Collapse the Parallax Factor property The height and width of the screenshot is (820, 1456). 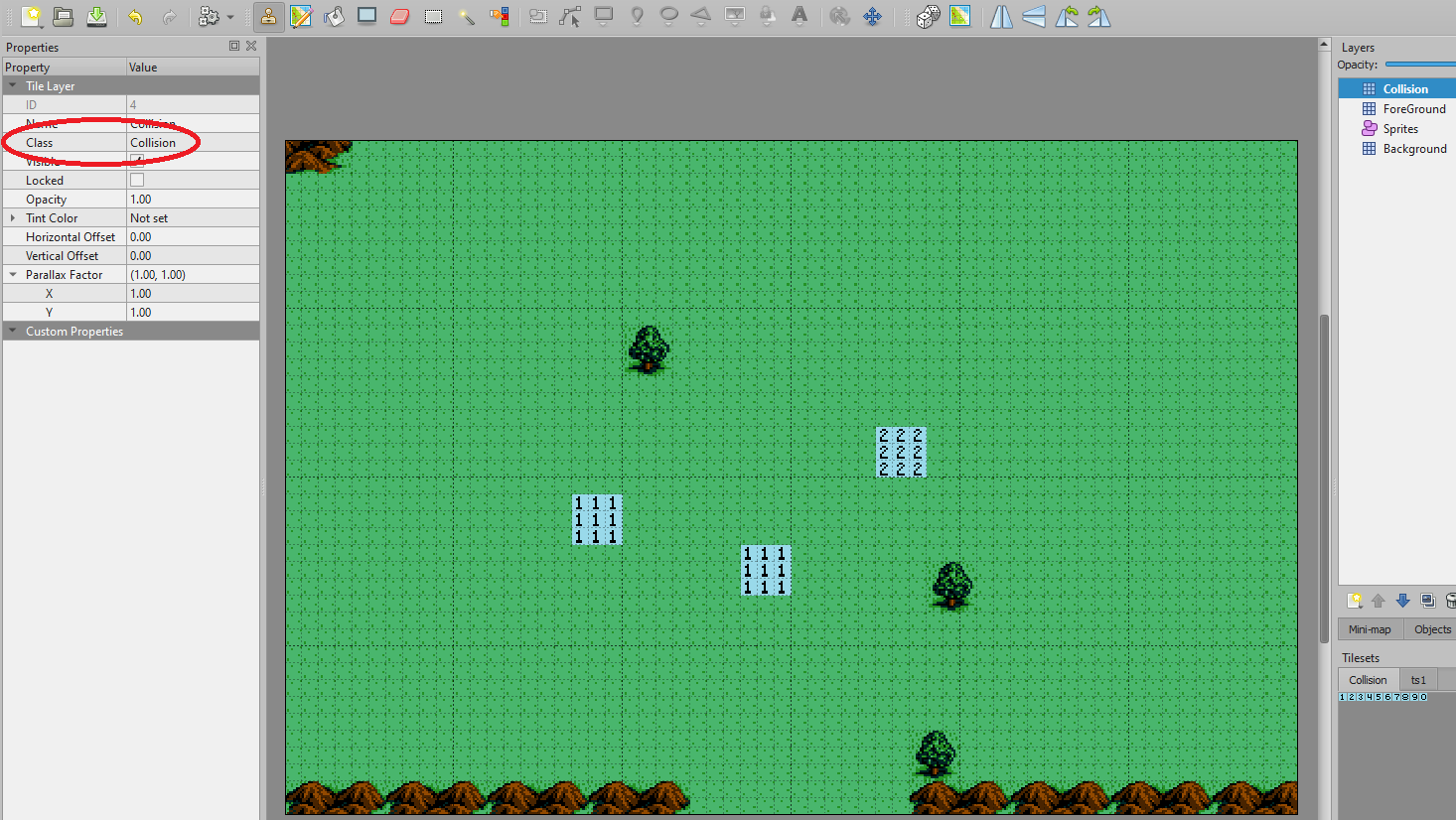[13, 275]
